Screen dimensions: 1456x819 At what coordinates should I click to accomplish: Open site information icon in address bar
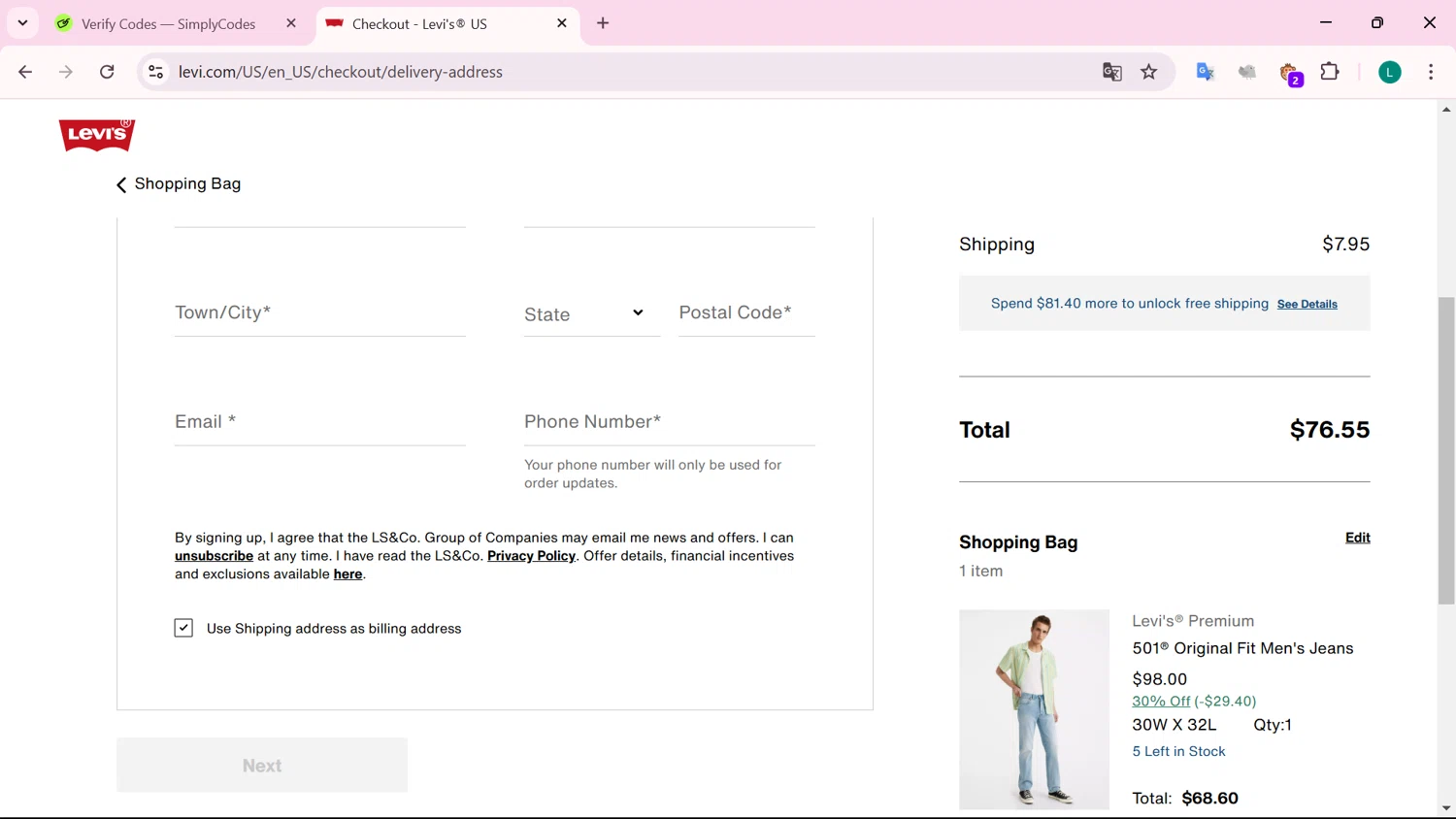pos(155,72)
